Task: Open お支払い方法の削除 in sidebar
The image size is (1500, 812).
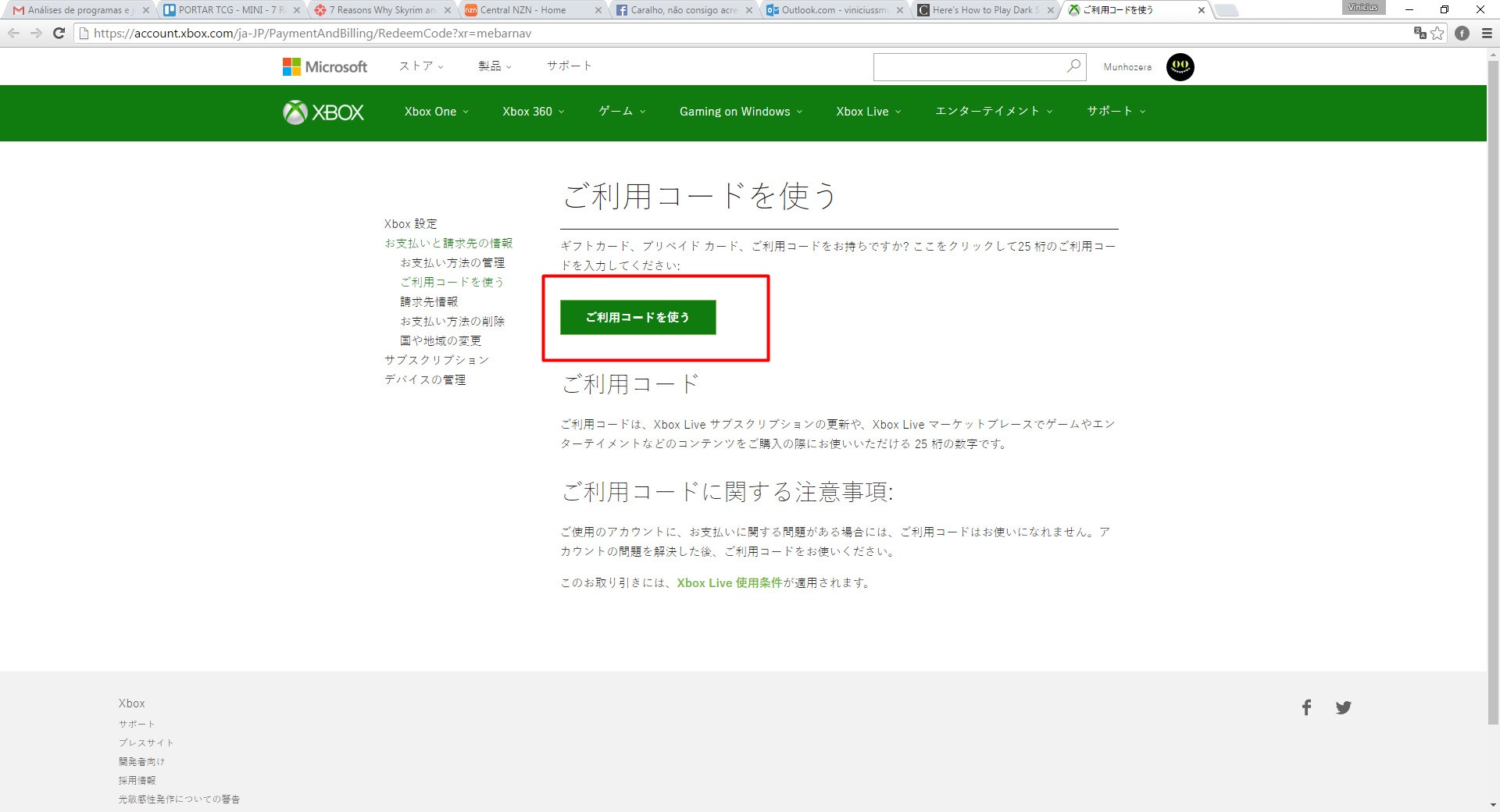Action: (x=452, y=322)
